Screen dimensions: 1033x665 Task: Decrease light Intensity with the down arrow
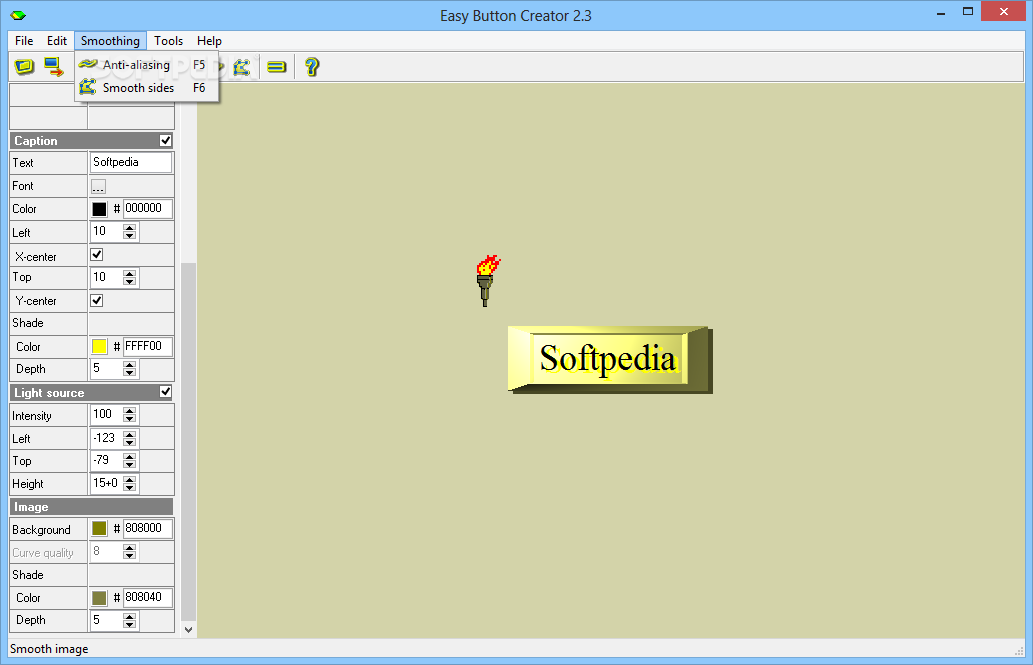click(x=130, y=419)
